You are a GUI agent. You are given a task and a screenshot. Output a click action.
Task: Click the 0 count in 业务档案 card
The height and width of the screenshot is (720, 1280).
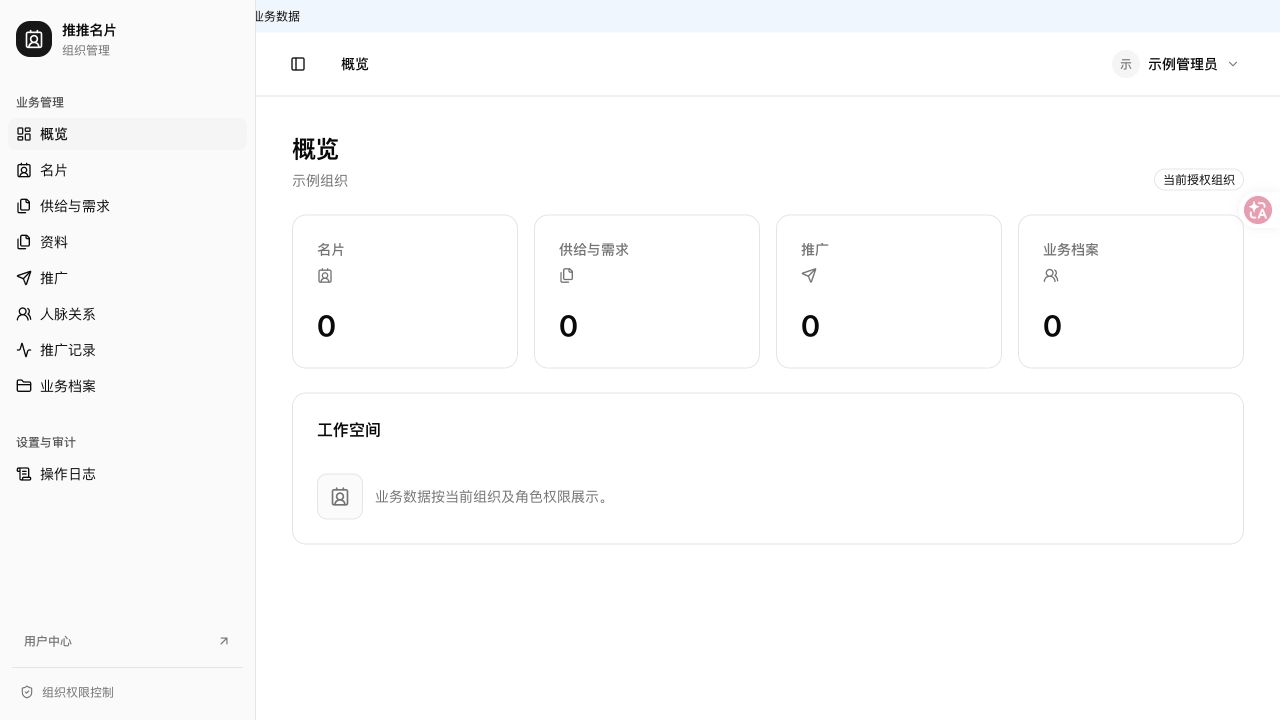[x=1052, y=326]
